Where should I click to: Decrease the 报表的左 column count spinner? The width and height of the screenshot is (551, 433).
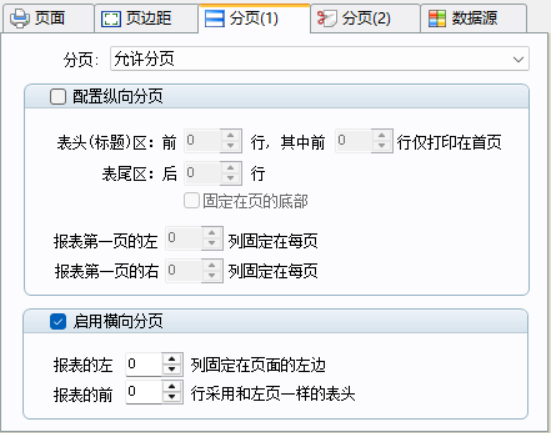pos(172,370)
